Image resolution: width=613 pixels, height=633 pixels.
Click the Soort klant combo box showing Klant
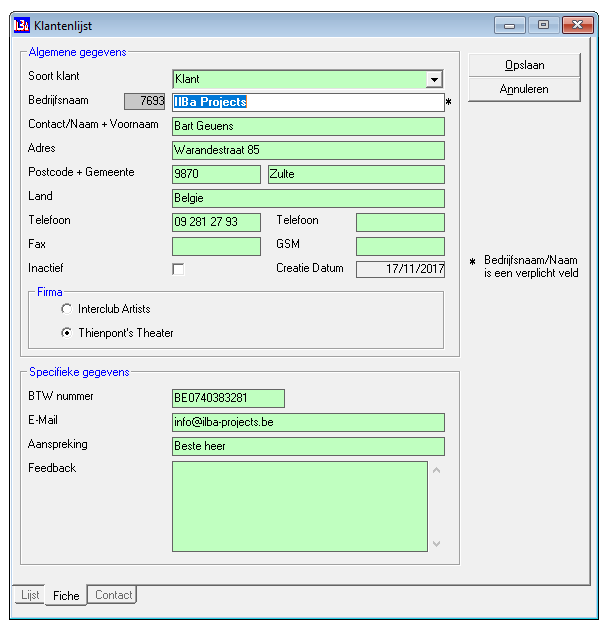308,79
